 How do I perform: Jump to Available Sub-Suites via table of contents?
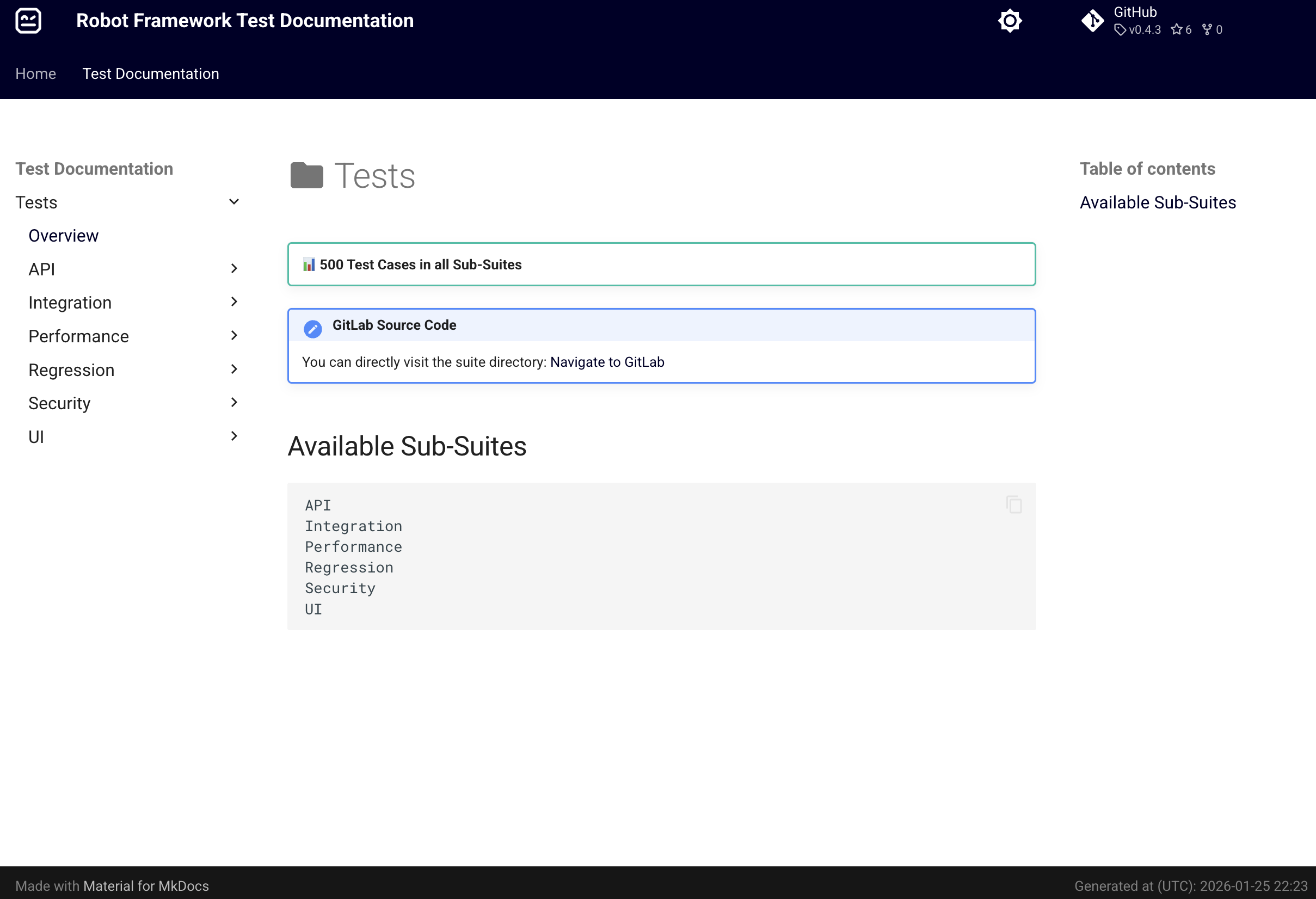[1158, 202]
